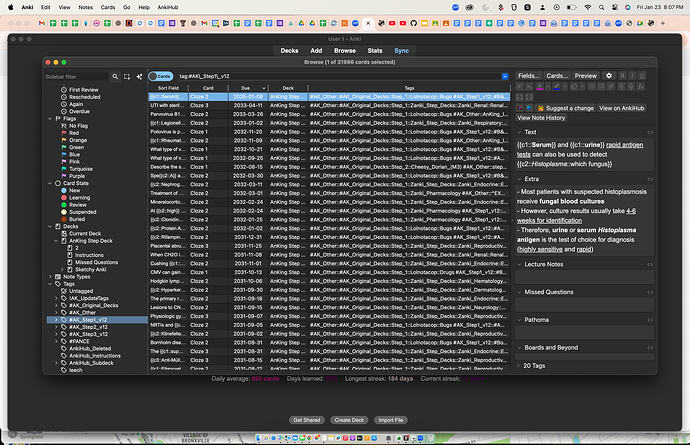Image resolution: width=690 pixels, height=445 pixels.
Task: Click the bold formatting button in editor
Action: [622, 76]
